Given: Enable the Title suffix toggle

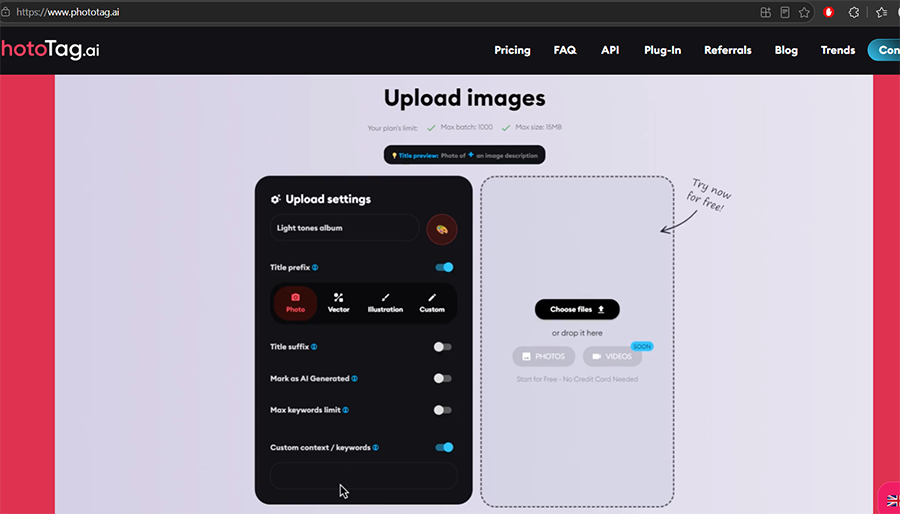Looking at the screenshot, I should [443, 346].
